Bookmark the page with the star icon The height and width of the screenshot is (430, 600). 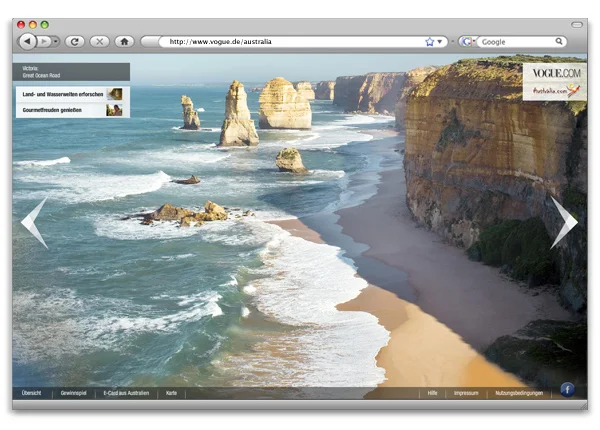430,42
